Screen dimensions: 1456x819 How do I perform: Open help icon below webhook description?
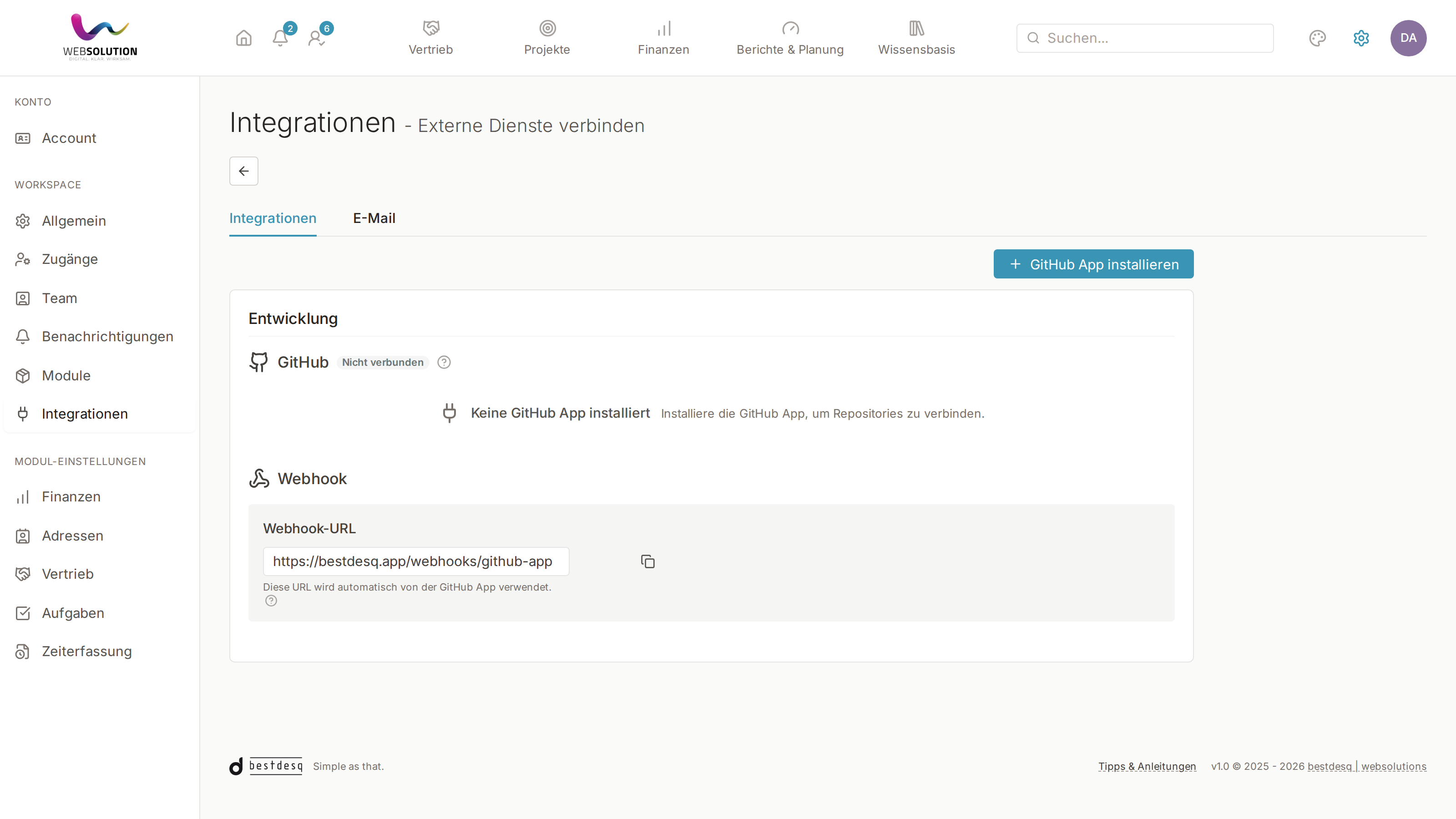point(271,601)
